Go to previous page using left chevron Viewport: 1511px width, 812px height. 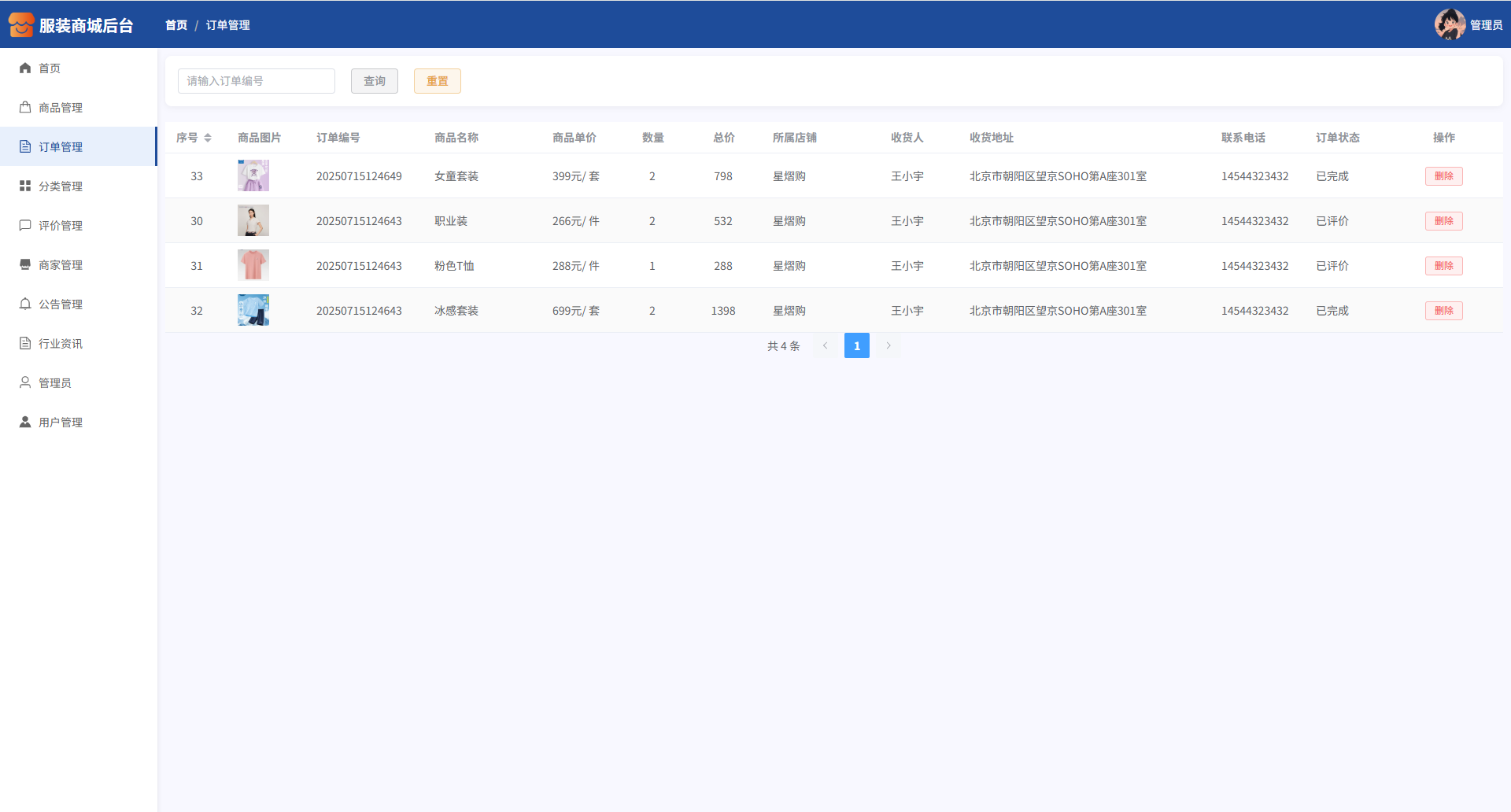(825, 345)
